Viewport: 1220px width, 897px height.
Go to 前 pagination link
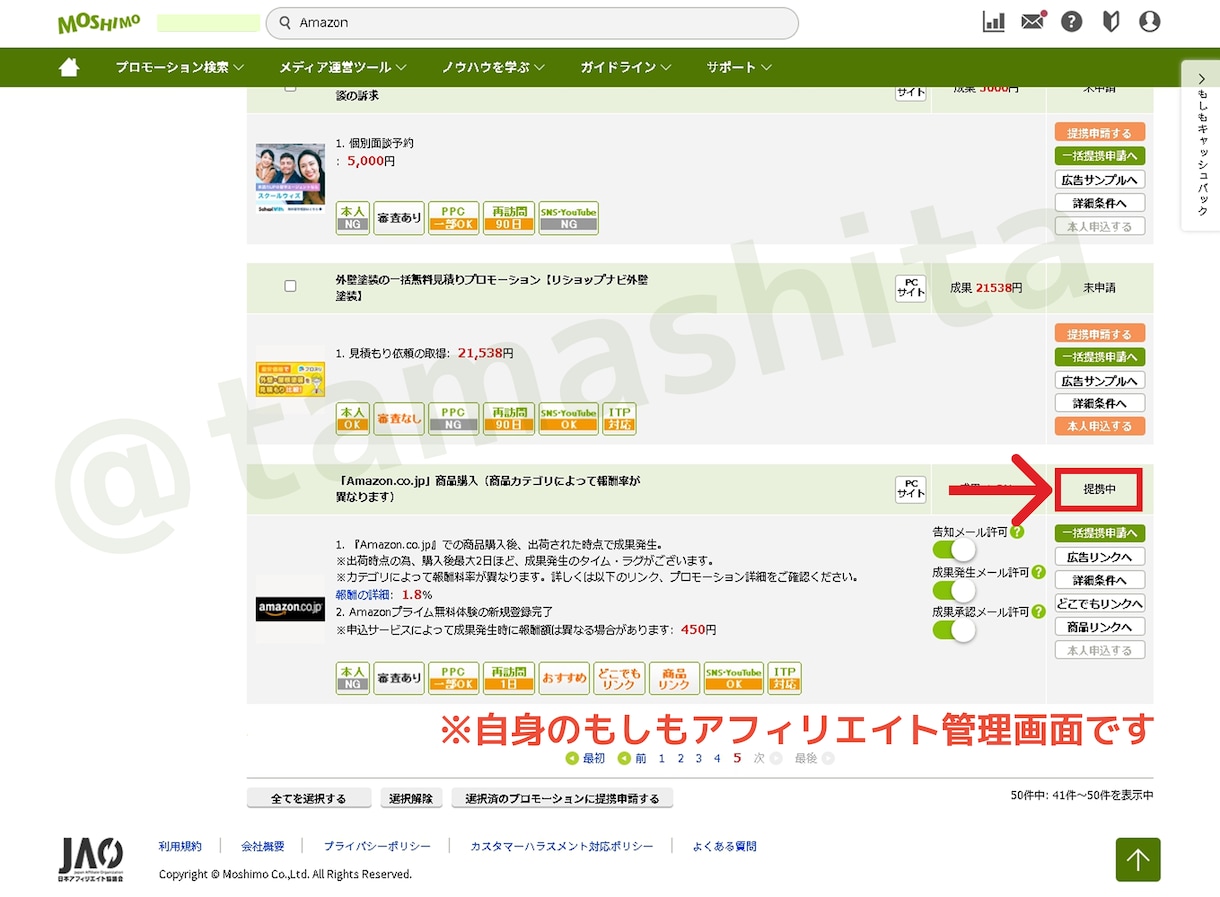click(x=633, y=759)
